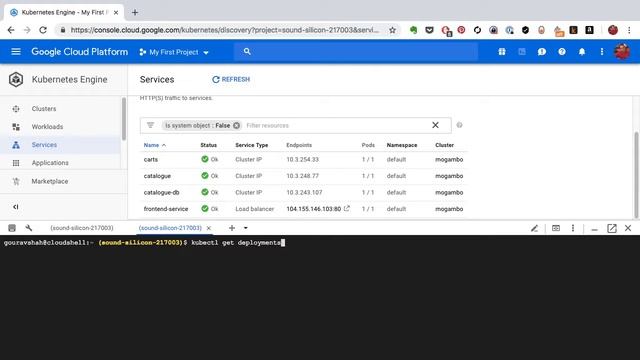Click the Evernote green elephant extension icon
The width and height of the screenshot is (640, 360).
coord(413,30)
